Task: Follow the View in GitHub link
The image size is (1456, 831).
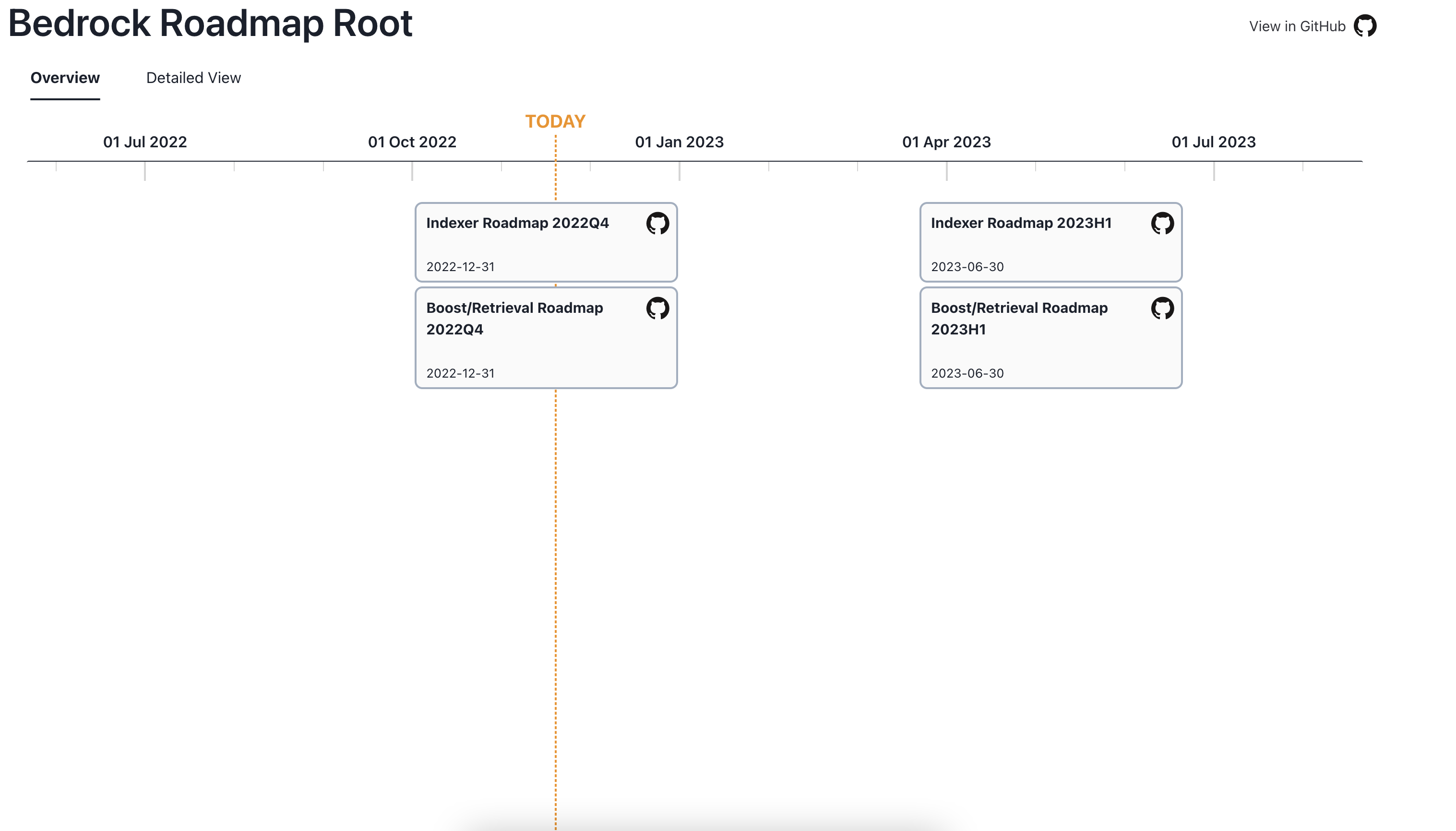Action: tap(1297, 26)
